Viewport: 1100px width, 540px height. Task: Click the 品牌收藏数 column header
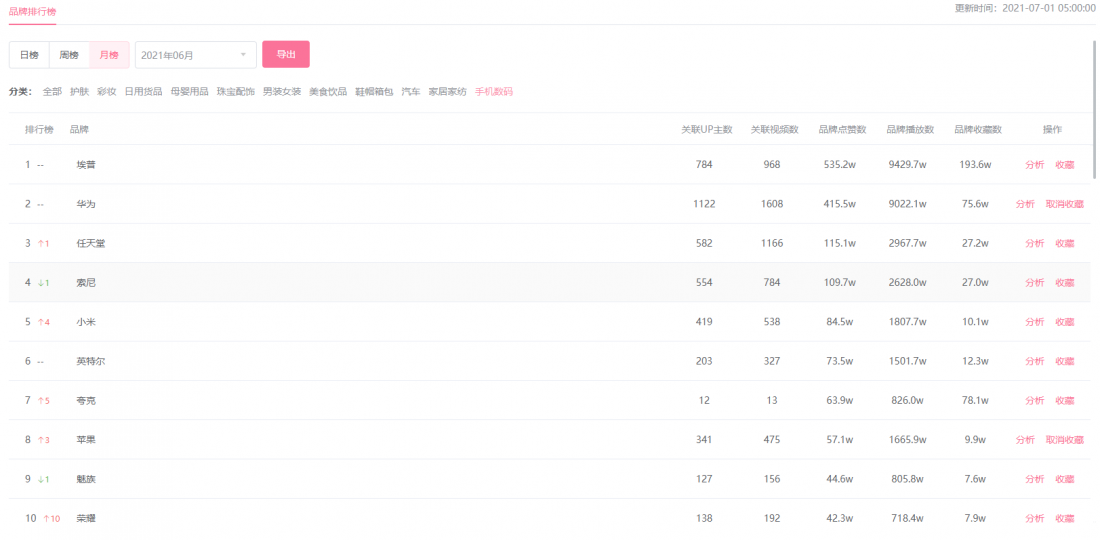(978, 130)
